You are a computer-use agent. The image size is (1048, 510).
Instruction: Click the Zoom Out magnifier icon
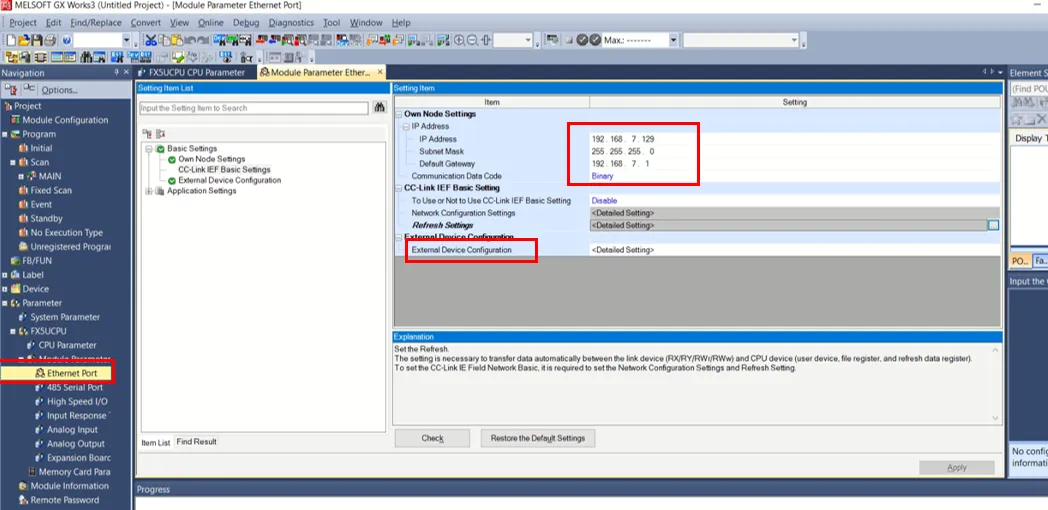tap(473, 40)
